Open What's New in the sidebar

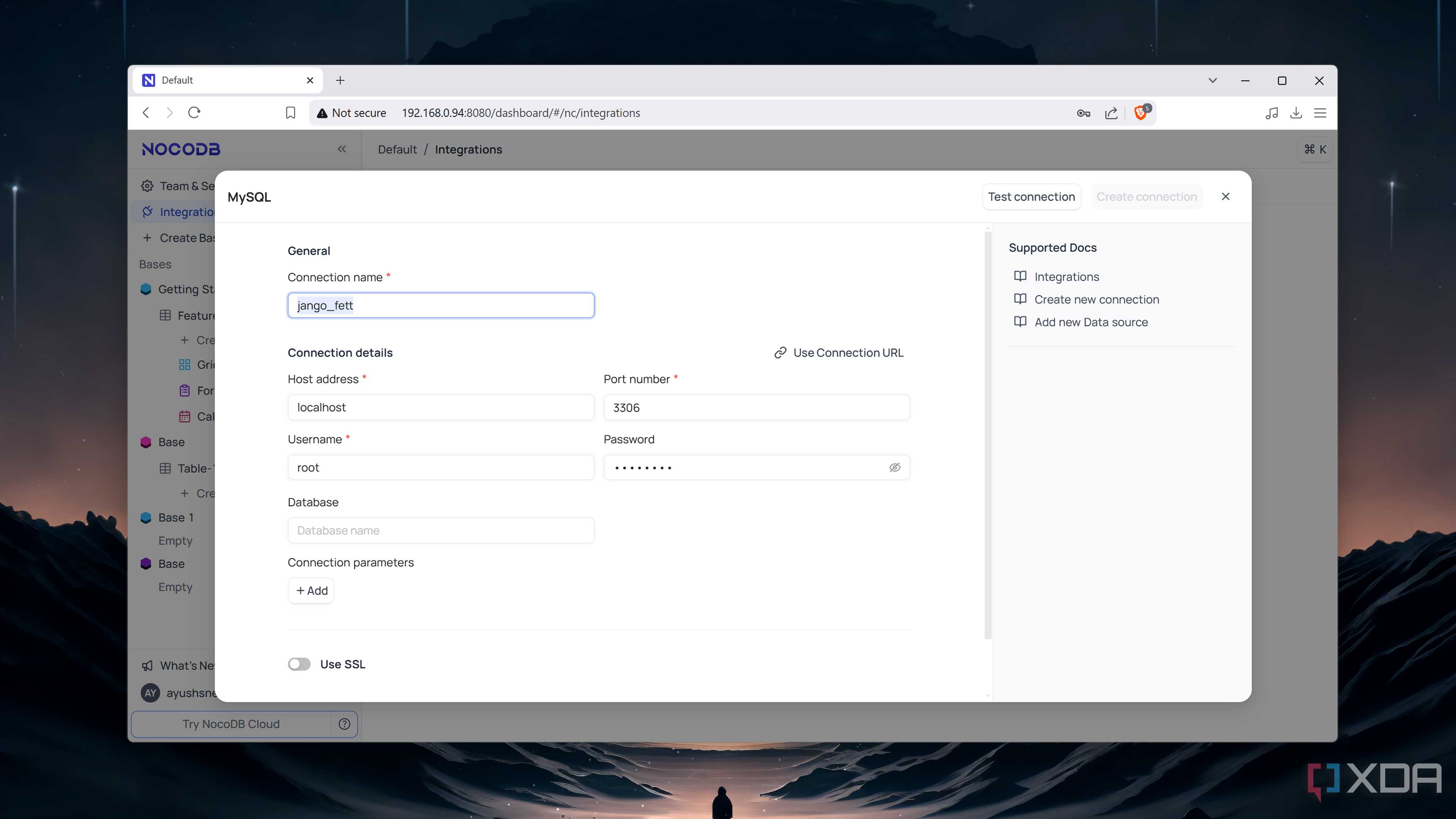coord(178,666)
